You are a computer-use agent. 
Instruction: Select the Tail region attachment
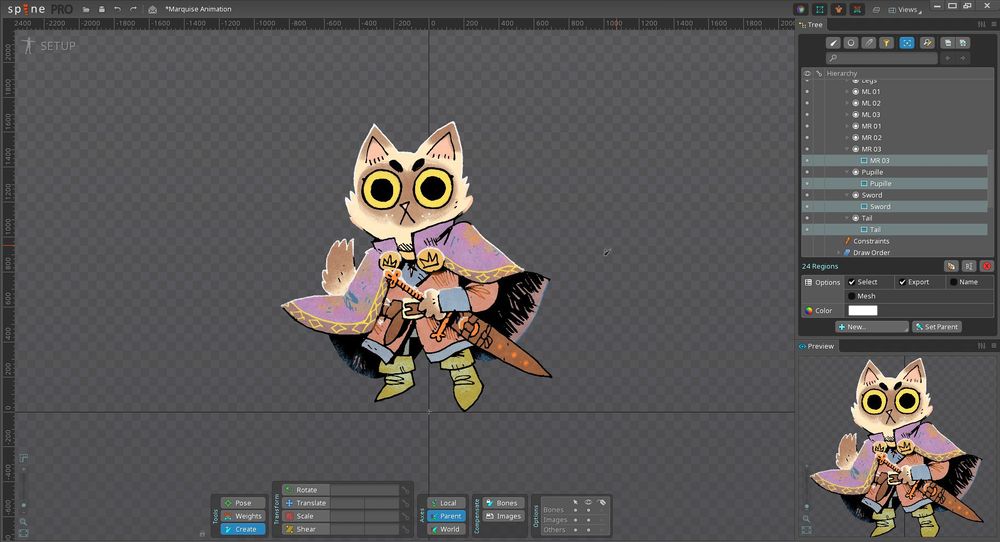875,230
